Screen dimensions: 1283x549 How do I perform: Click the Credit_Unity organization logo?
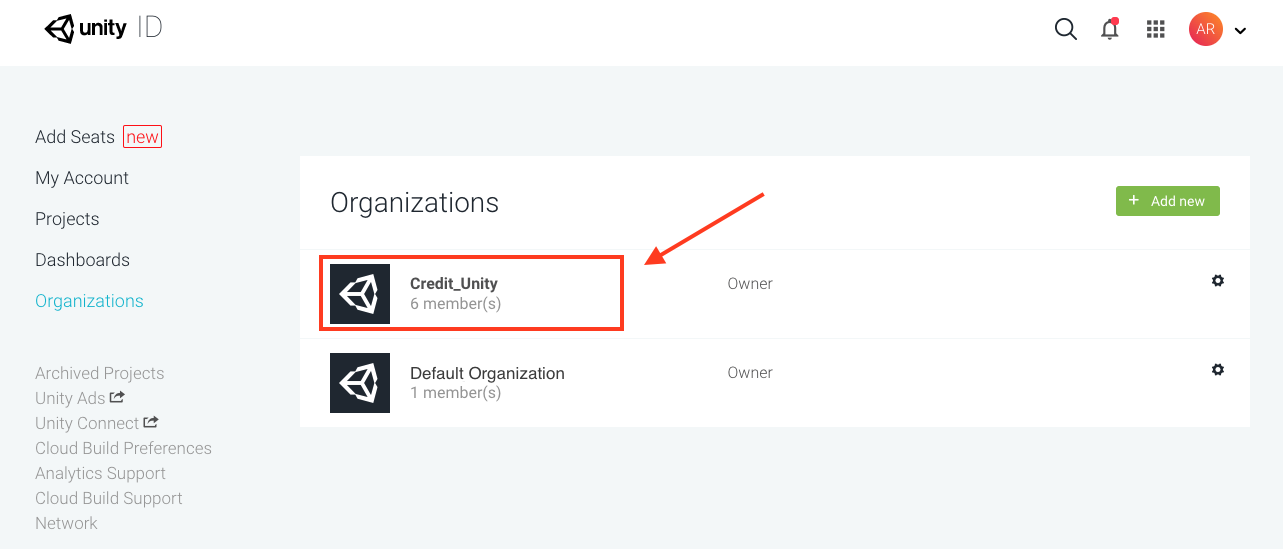coord(360,294)
